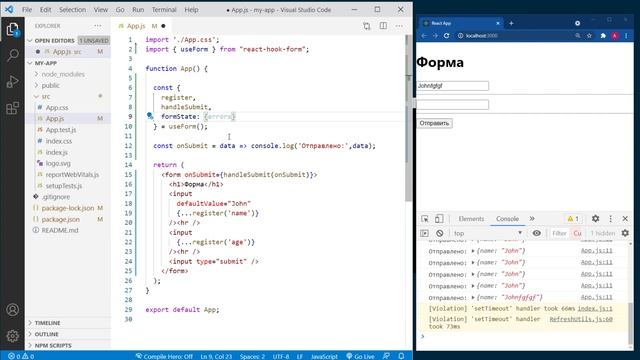Click the lightbulb code action icon
The width and height of the screenshot is (640, 360).
pos(150,116)
